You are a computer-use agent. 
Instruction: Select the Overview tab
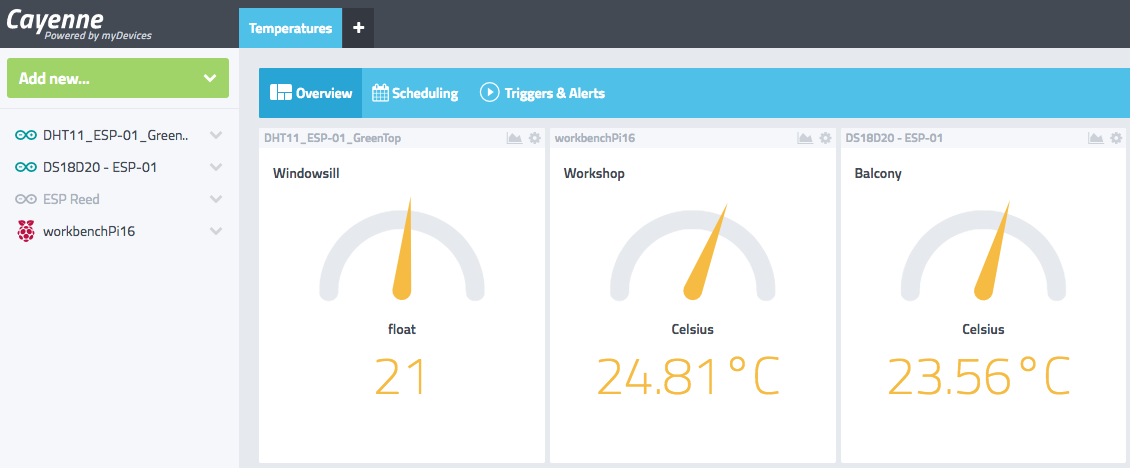tap(311, 93)
